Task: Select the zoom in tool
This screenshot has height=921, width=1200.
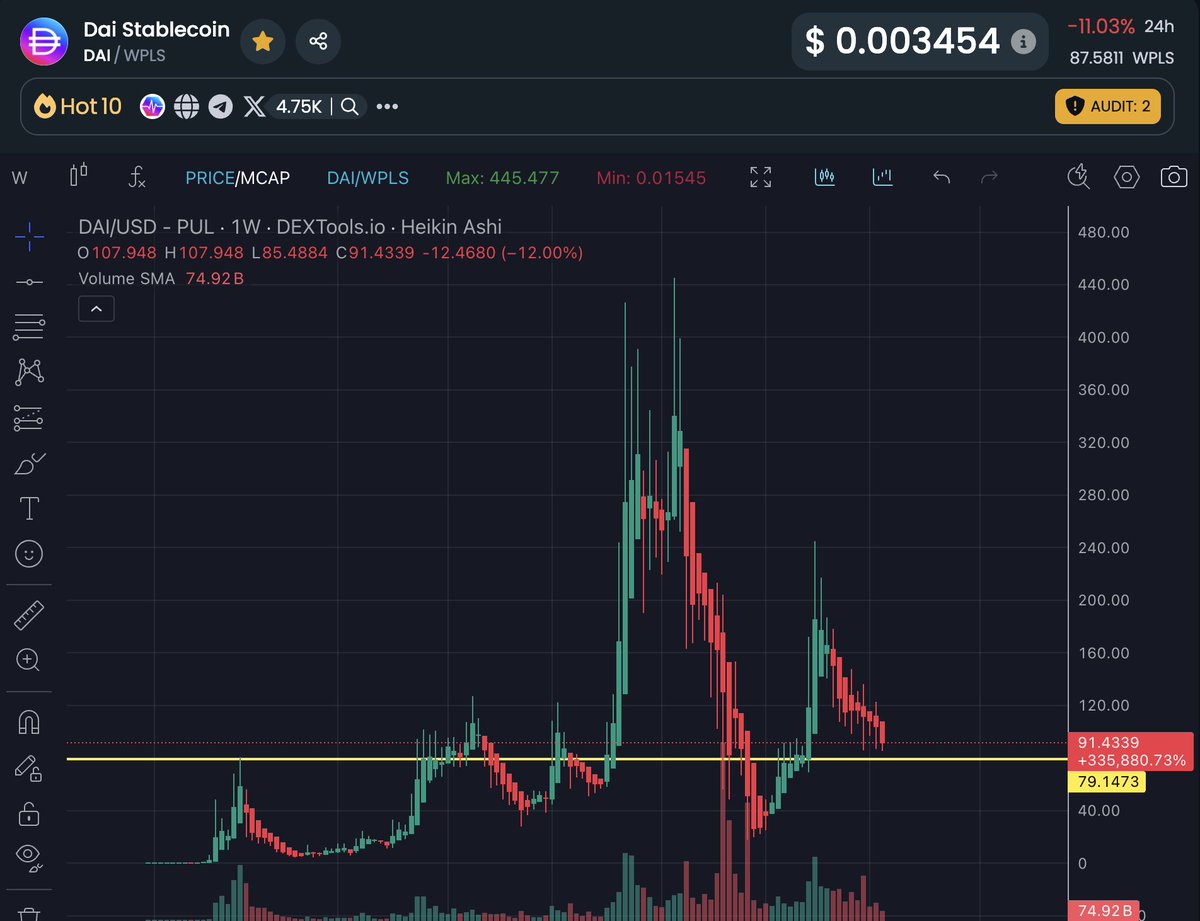Action: click(x=29, y=660)
